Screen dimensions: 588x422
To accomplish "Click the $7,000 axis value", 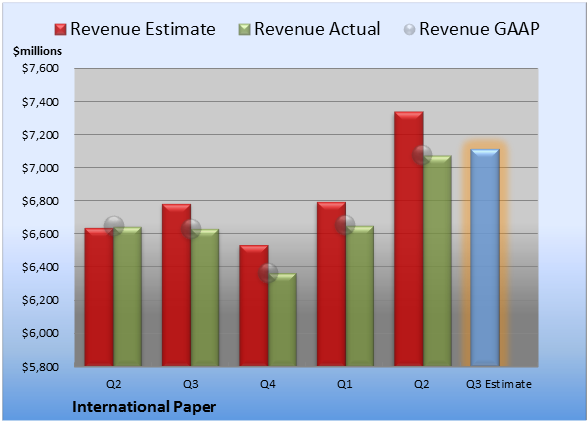I will click(40, 168).
